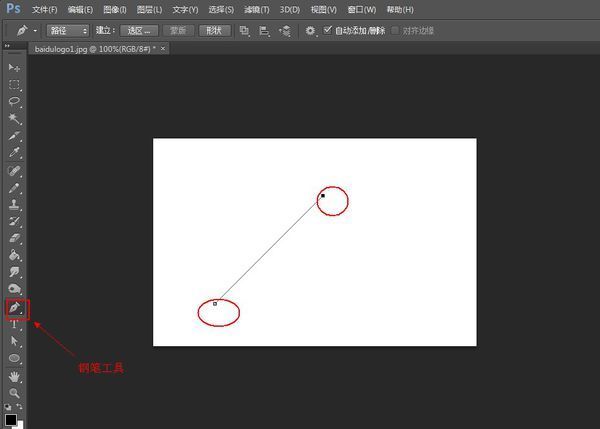Click the black foreground color swatch
Viewport: 600px width, 429px height.
click(11, 419)
